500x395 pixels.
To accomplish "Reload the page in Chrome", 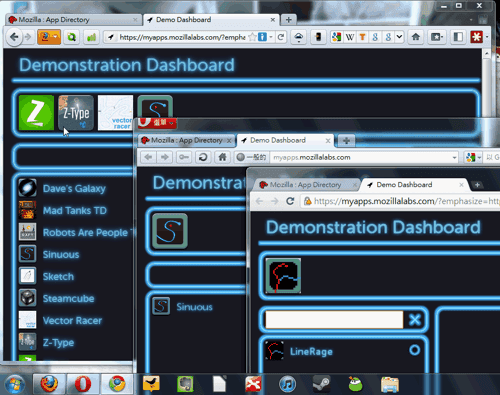I will (290, 201).
